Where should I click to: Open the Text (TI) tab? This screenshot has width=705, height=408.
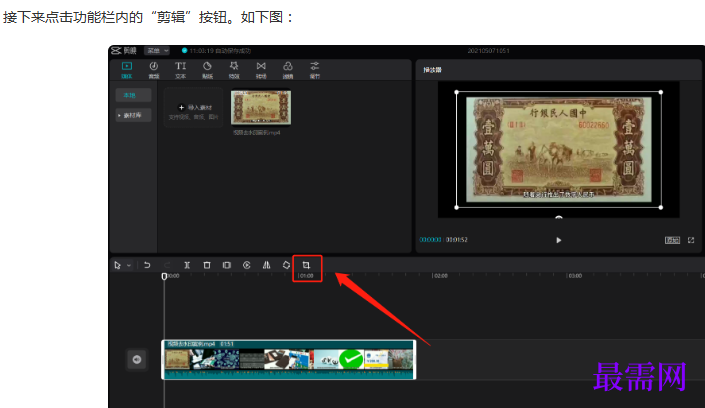click(x=180, y=70)
